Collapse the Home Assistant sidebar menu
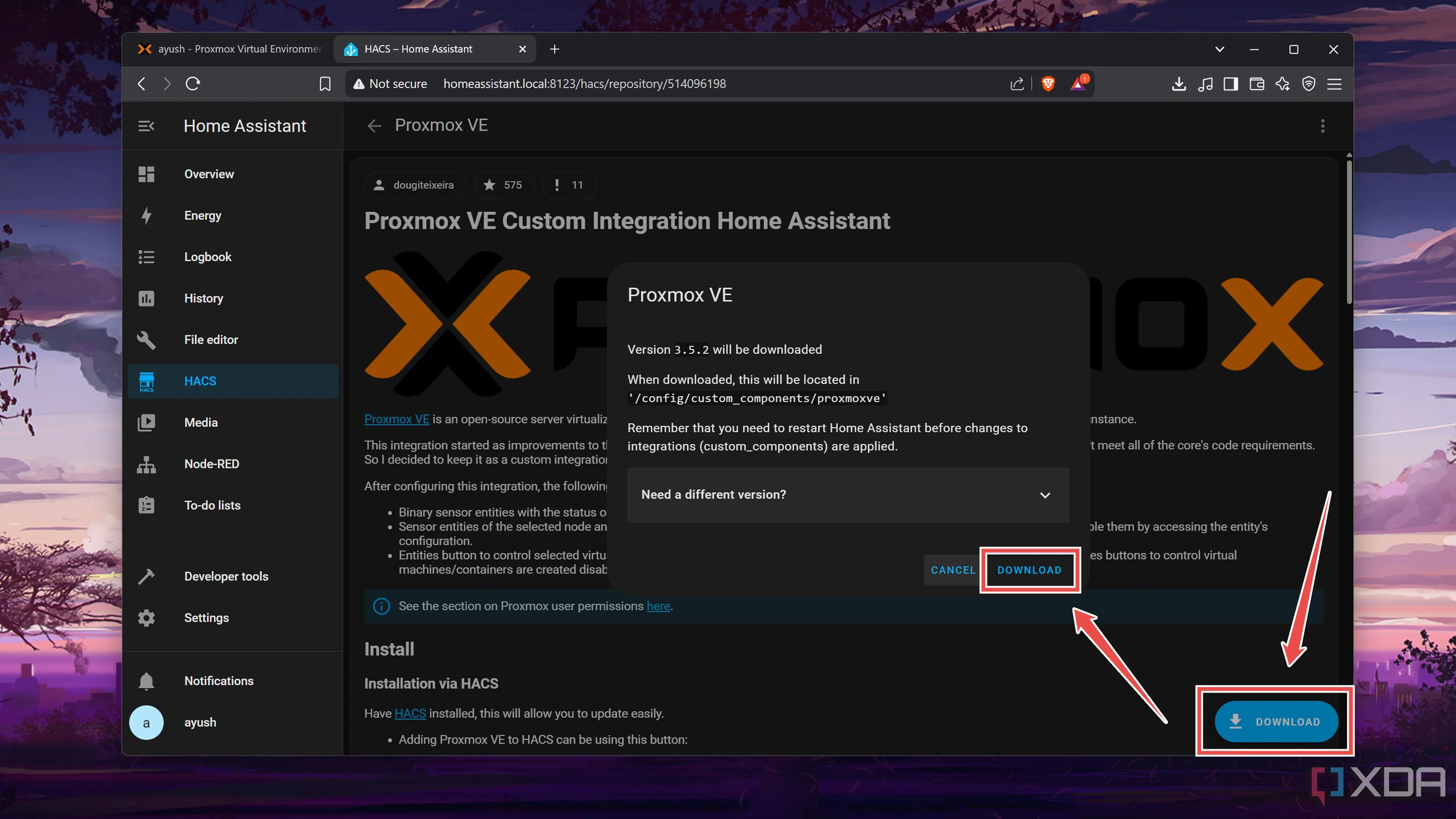1456x819 pixels. point(146,126)
